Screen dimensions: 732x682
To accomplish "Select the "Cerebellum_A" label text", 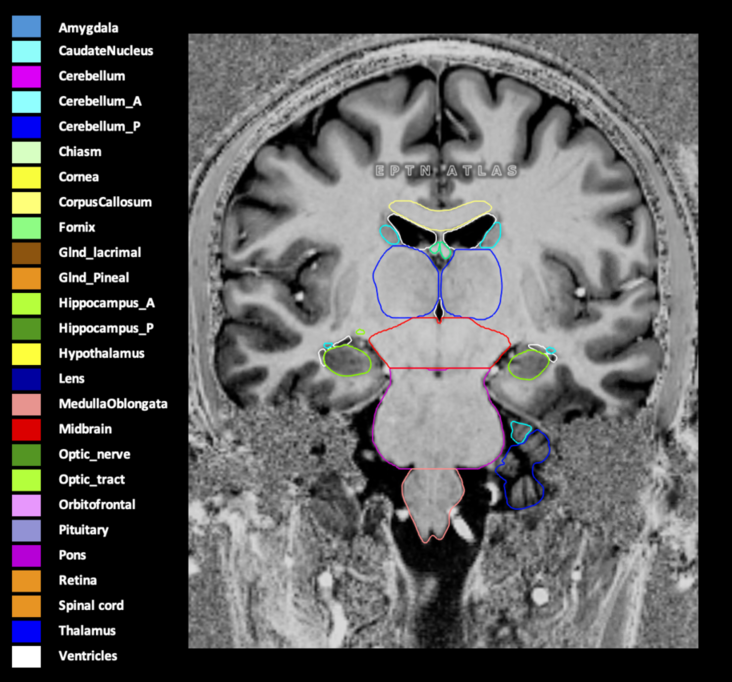I will [x=100, y=101].
